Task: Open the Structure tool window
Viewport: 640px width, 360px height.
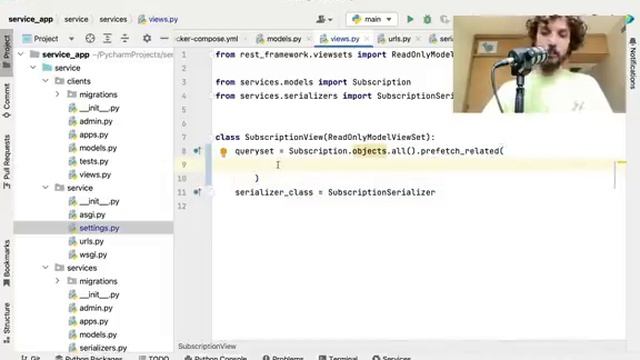Action: 7,323
